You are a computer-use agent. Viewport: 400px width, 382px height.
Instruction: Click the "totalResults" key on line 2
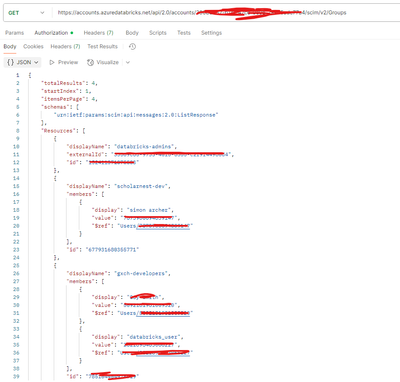tap(62, 83)
